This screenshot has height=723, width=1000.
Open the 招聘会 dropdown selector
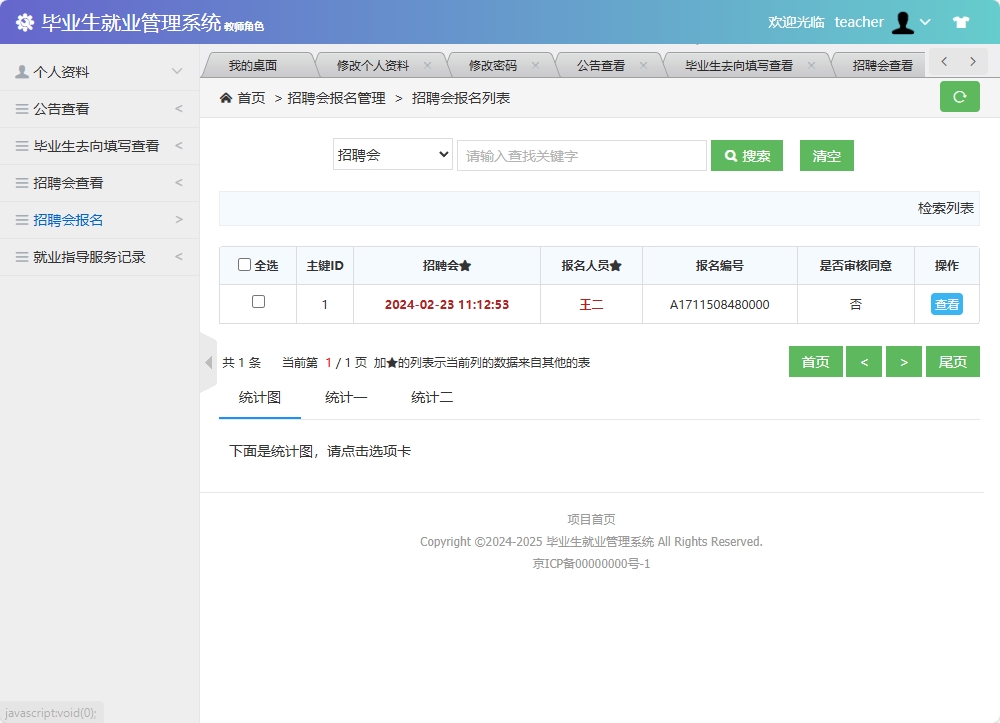392,155
